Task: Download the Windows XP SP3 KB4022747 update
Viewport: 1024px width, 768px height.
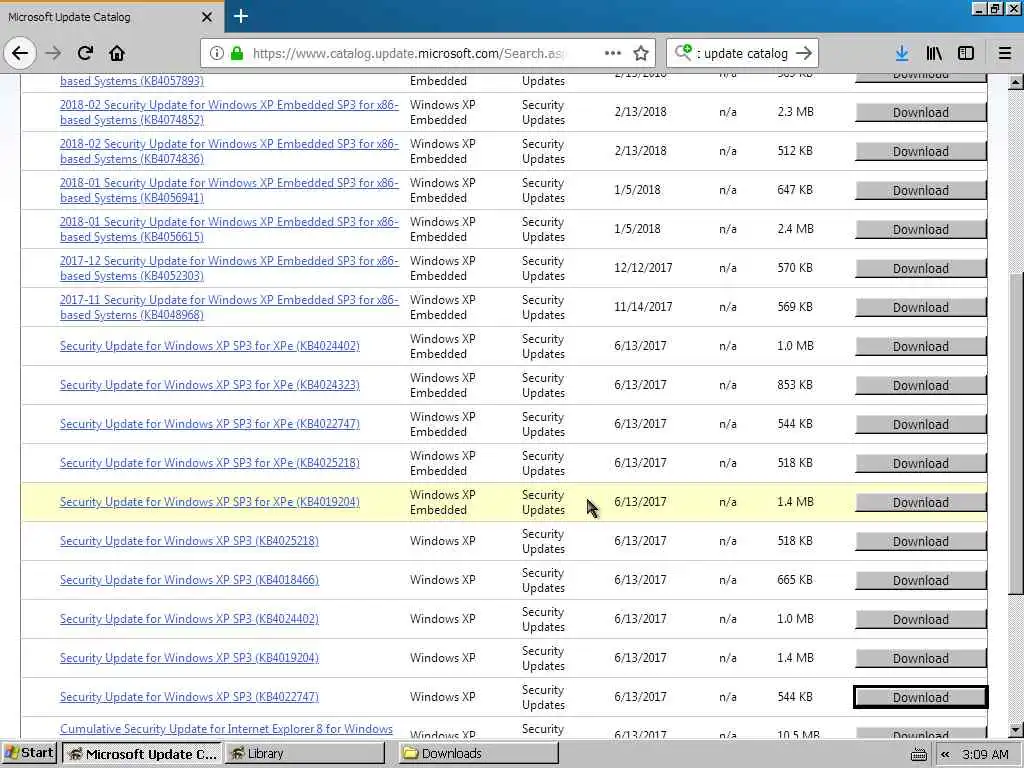Action: pyautogui.click(x=920, y=697)
